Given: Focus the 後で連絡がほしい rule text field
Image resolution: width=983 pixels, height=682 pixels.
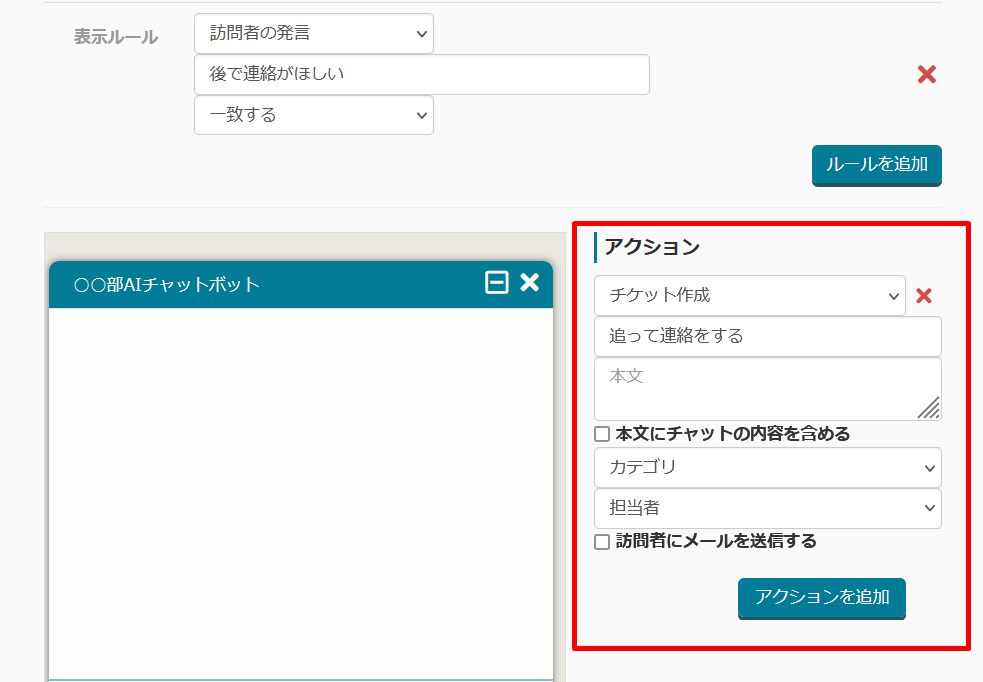Looking at the screenshot, I should coord(421,74).
